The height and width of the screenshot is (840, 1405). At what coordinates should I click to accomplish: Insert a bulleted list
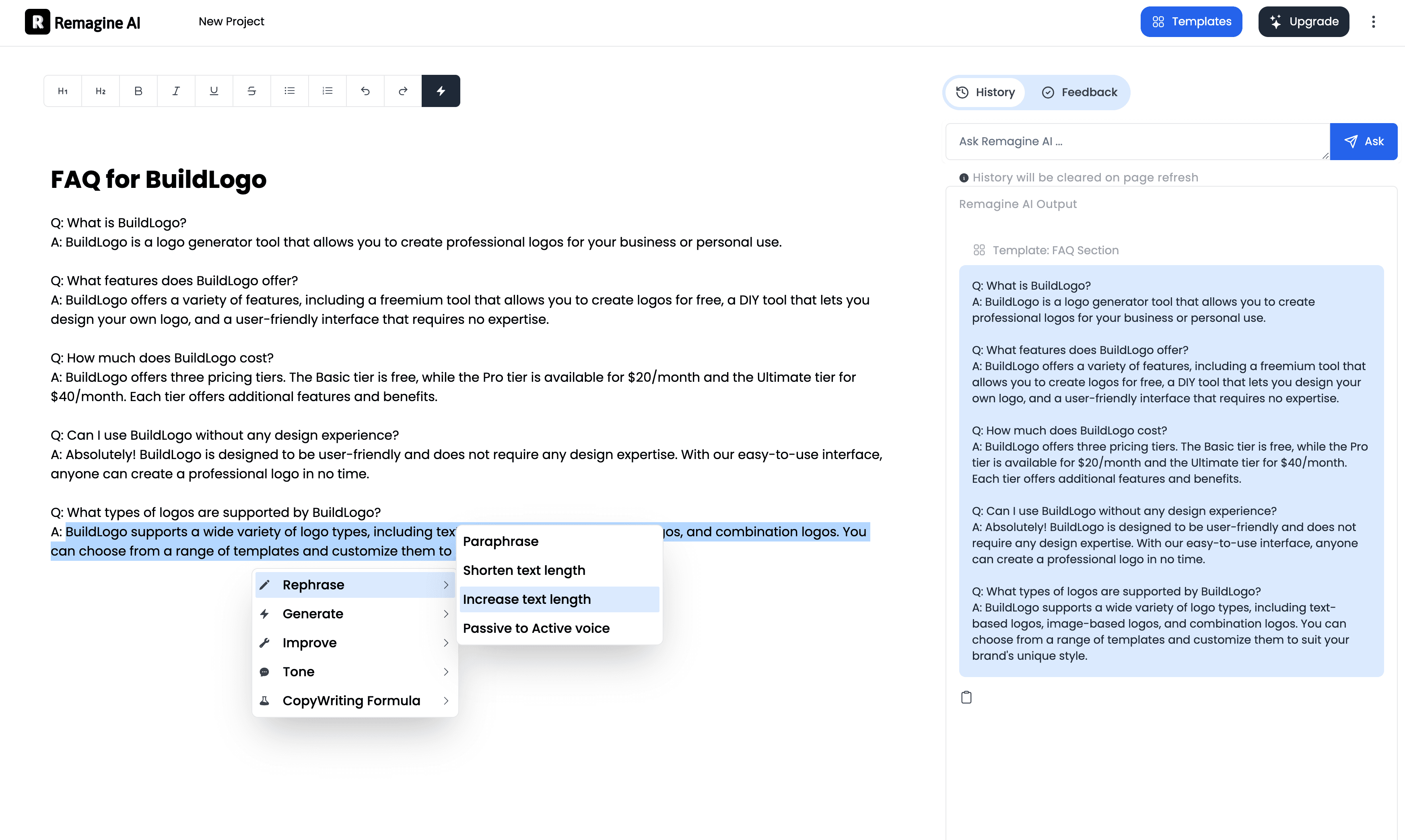point(290,91)
